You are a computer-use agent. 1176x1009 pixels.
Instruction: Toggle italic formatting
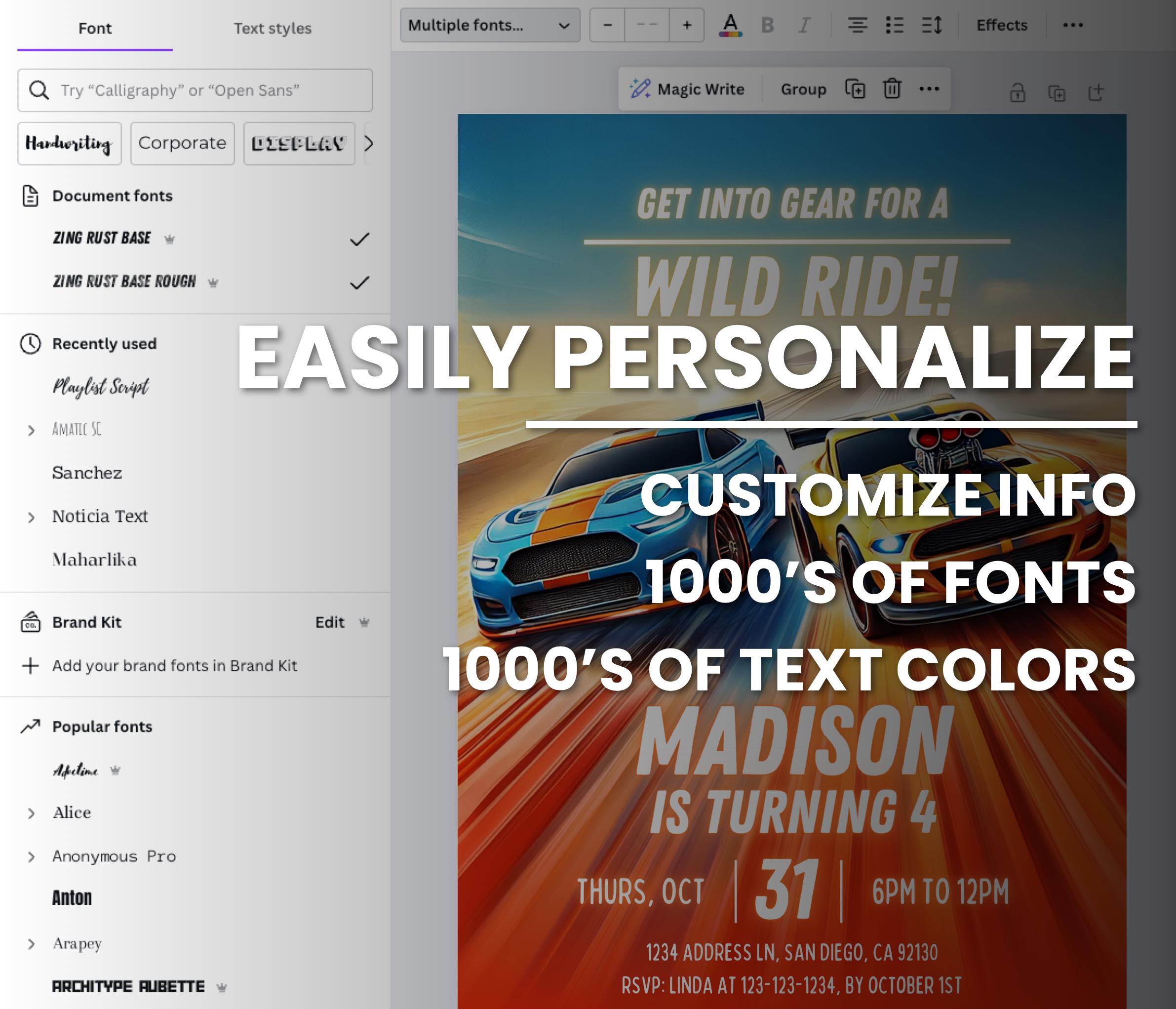[x=804, y=26]
